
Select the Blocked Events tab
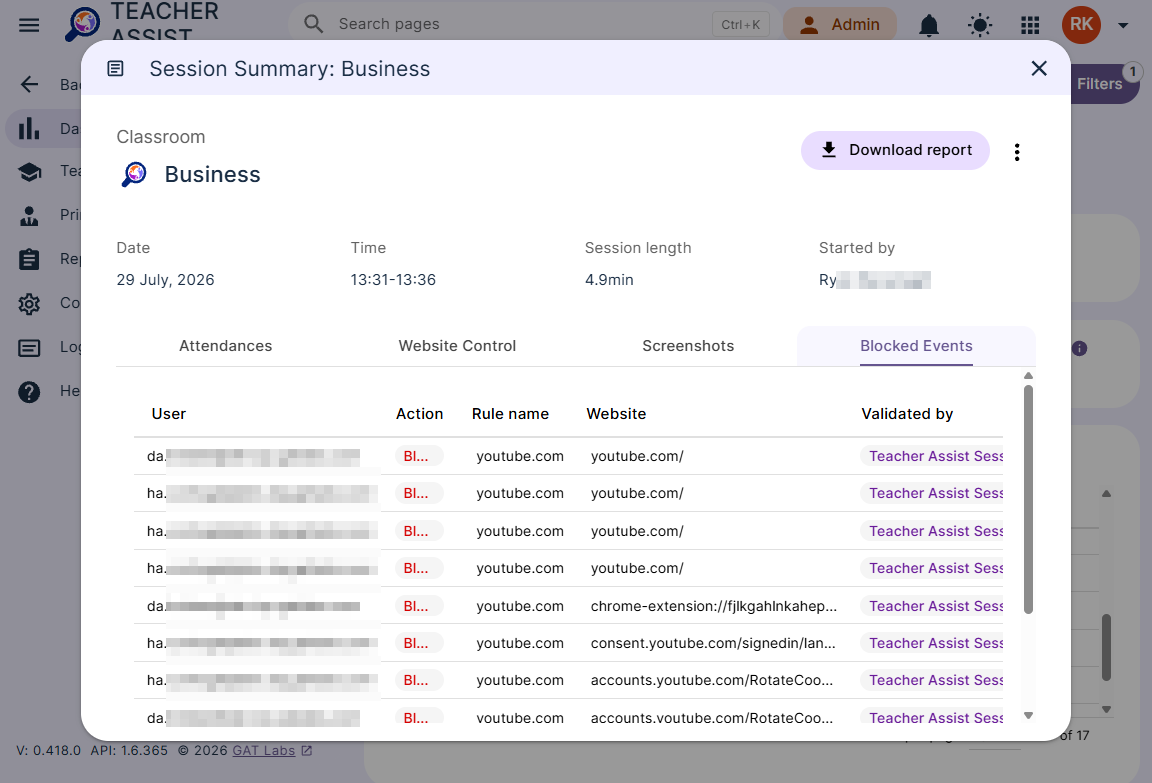coord(916,346)
